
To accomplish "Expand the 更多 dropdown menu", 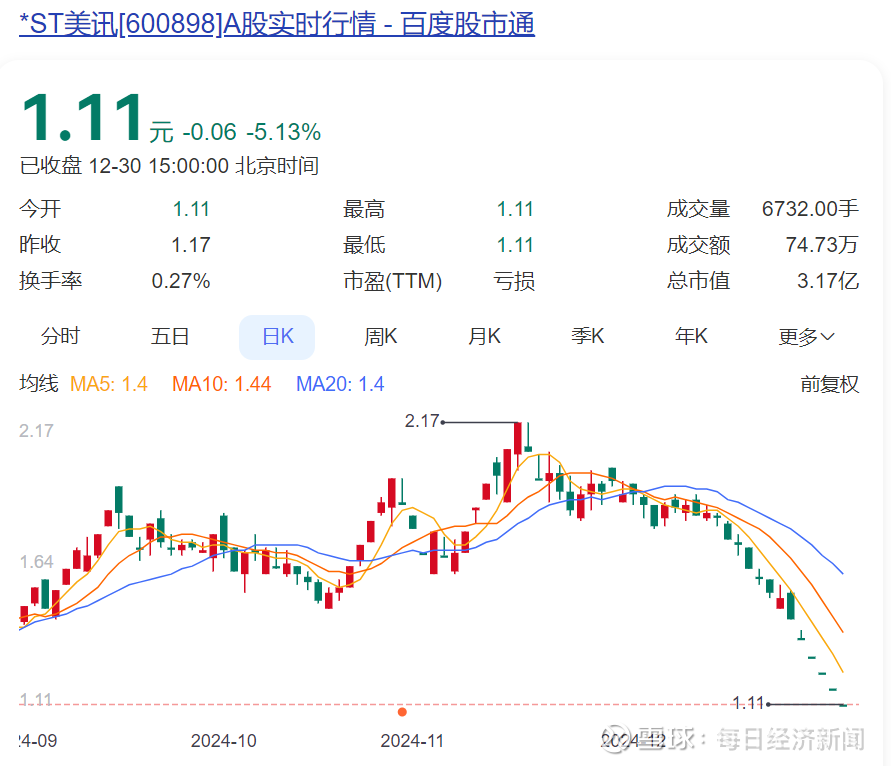I will point(806,337).
